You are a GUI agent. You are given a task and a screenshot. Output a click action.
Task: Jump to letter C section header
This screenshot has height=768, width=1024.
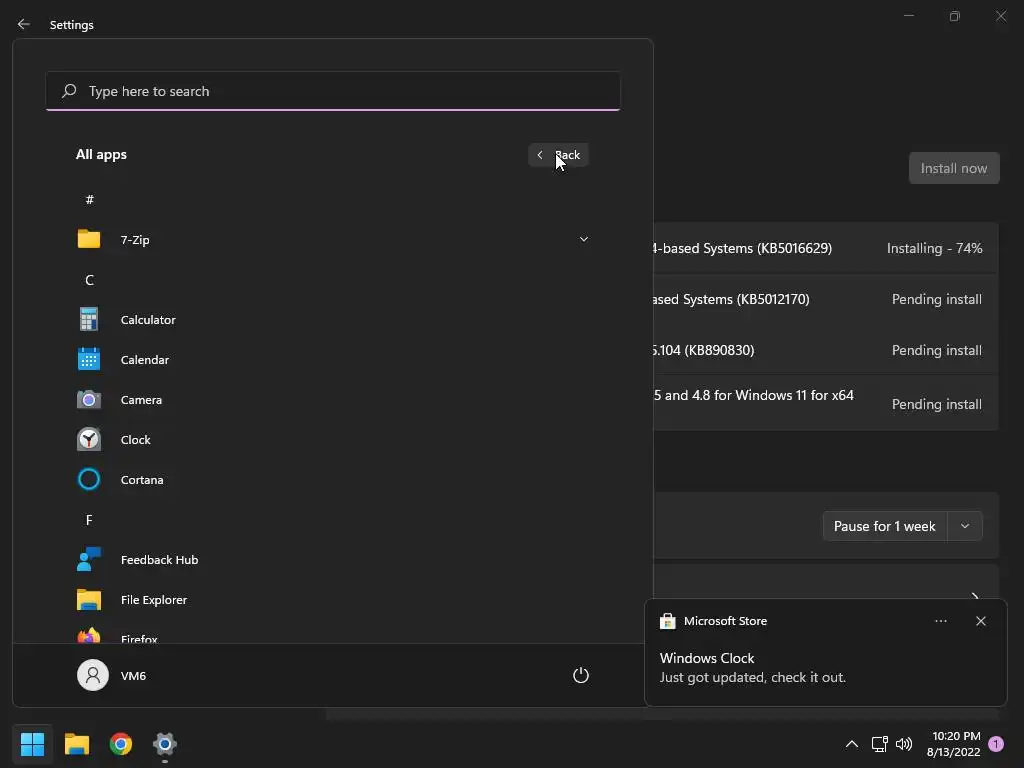point(89,280)
